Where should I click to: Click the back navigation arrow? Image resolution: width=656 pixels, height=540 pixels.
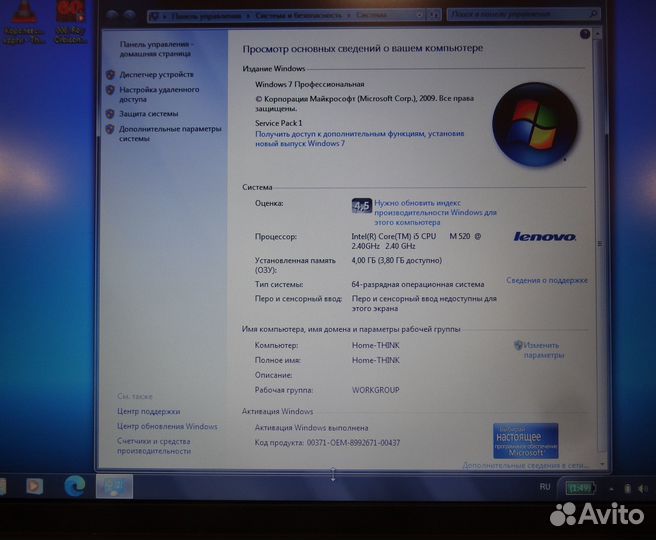(x=112, y=15)
